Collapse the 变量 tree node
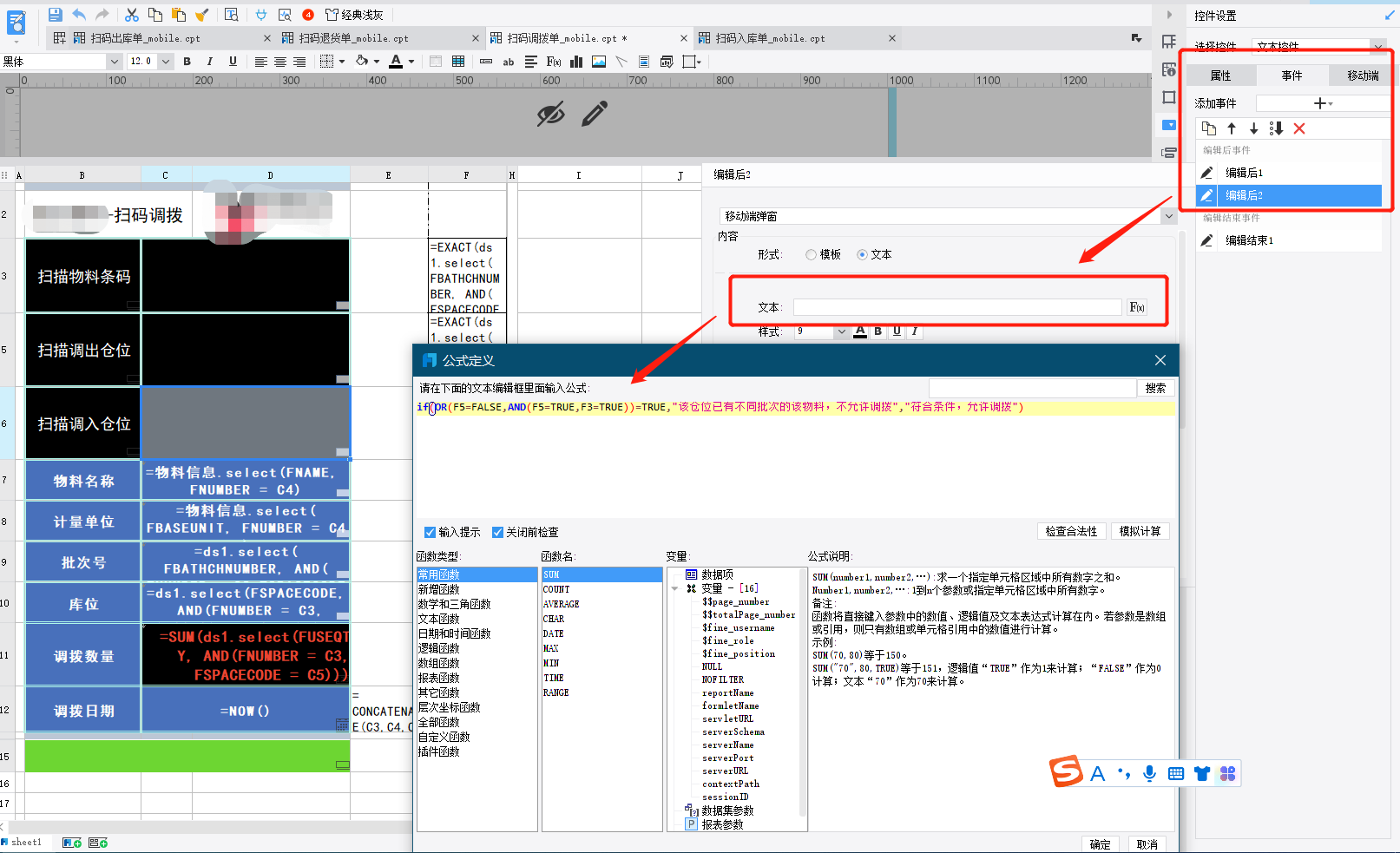Image resolution: width=1400 pixels, height=853 pixels. (x=675, y=588)
